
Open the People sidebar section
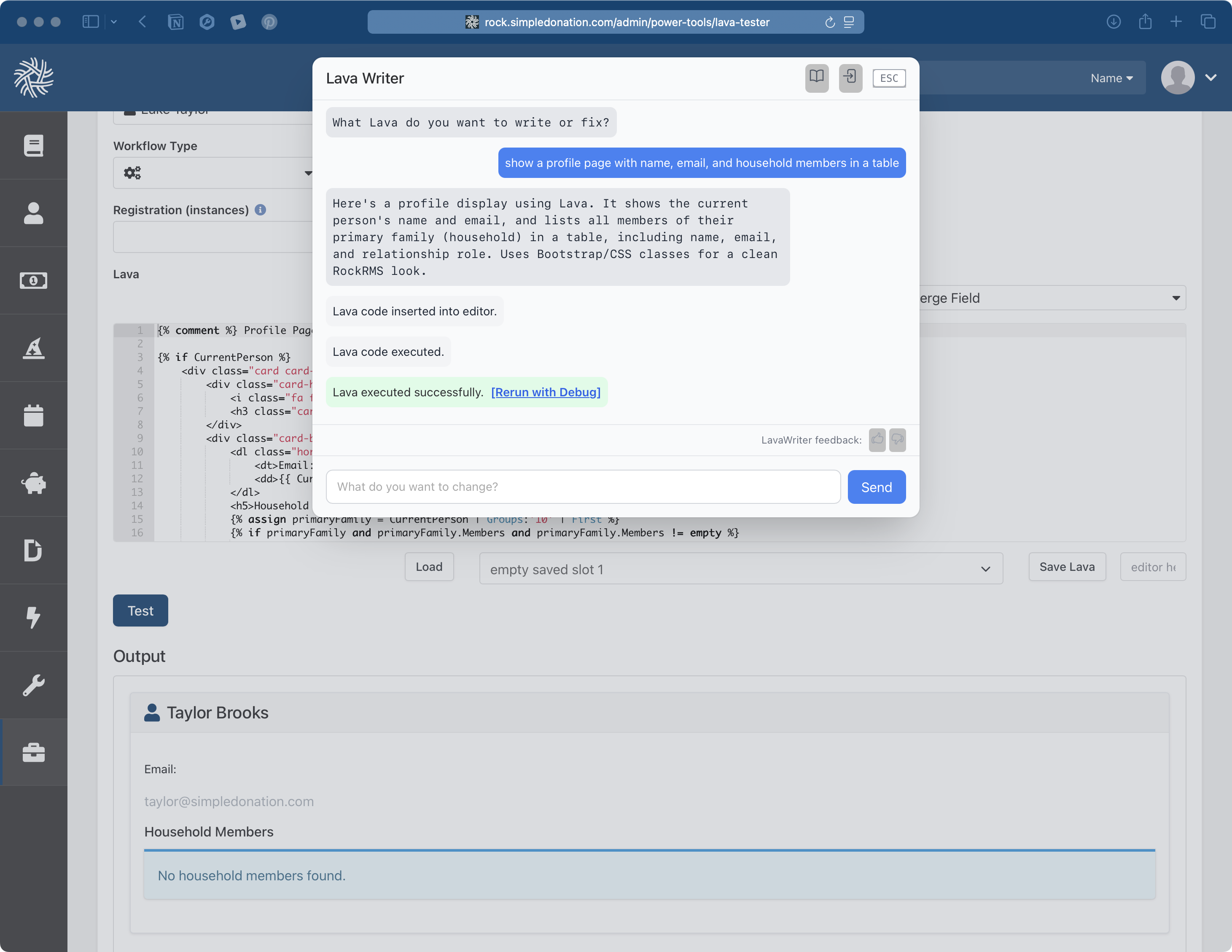(34, 213)
